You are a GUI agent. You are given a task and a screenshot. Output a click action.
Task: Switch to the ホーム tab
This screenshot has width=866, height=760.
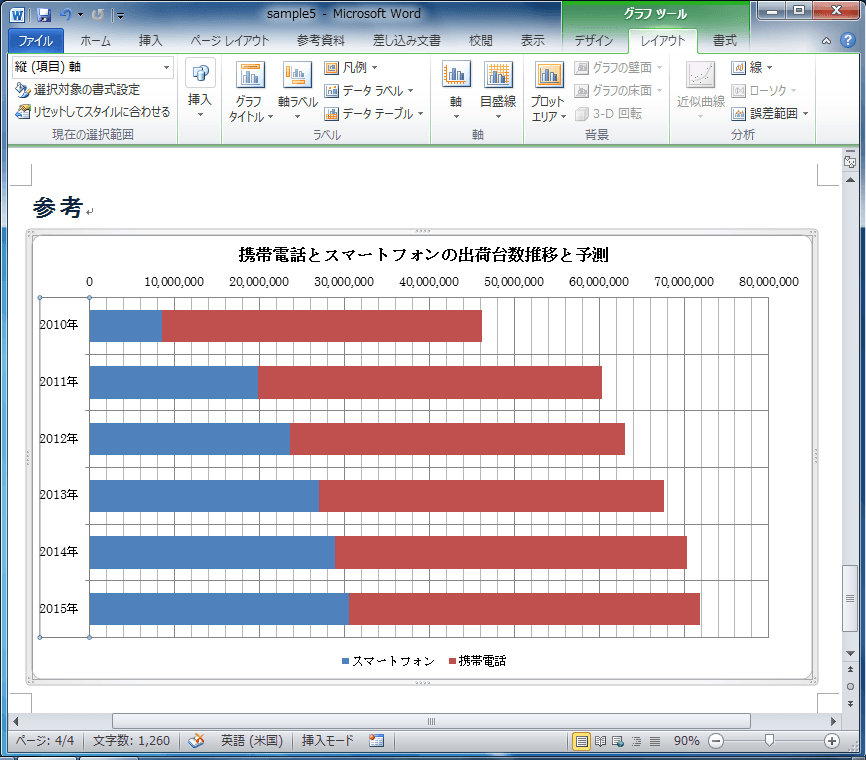click(96, 40)
